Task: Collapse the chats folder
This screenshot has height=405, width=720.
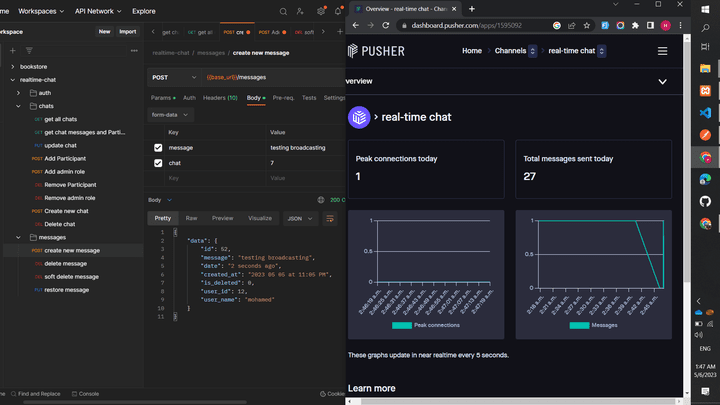Action: coord(18,106)
